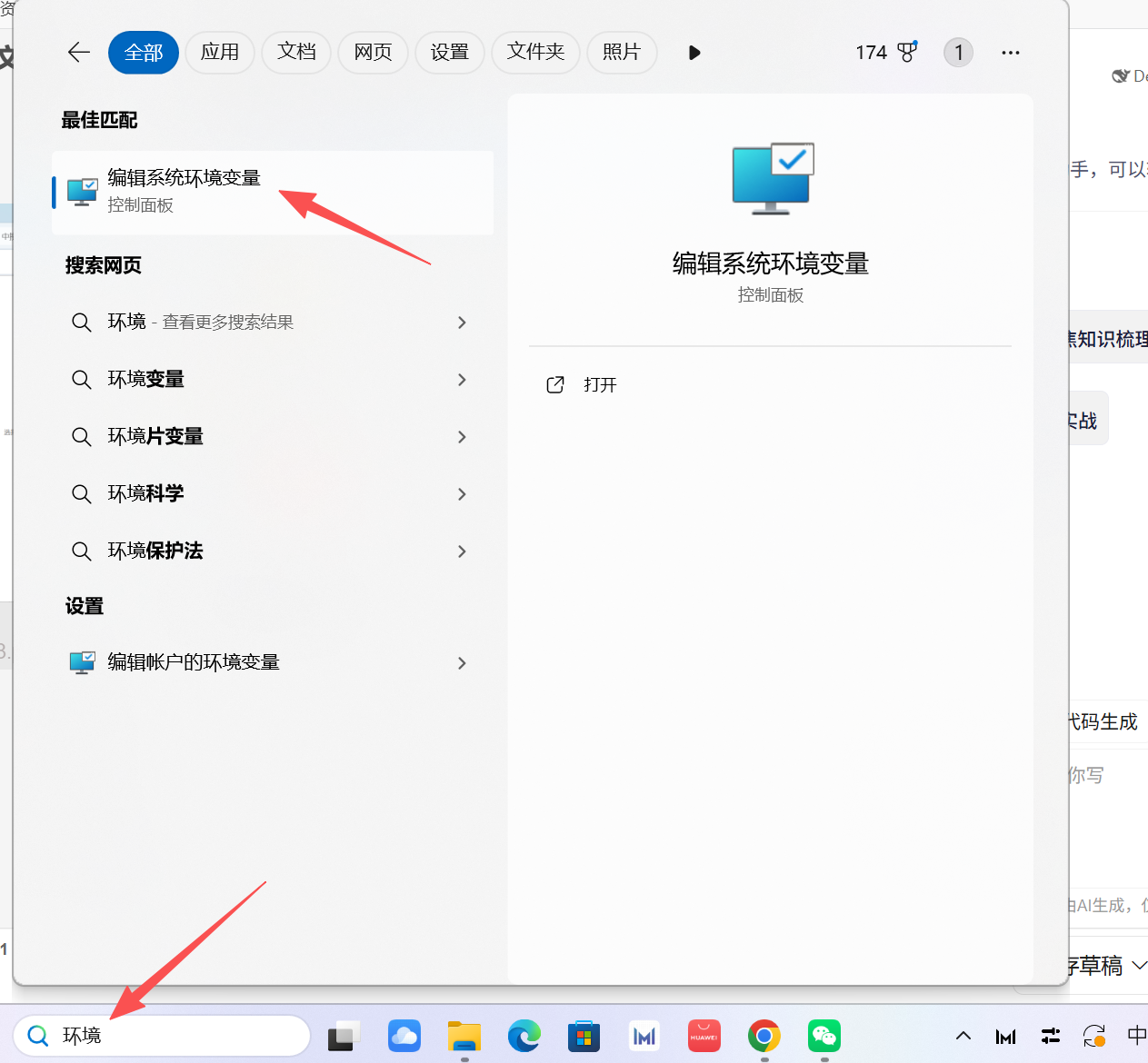The width and height of the screenshot is (1148, 1063).
Task: Click the play arrow next to search tabs
Action: (694, 53)
